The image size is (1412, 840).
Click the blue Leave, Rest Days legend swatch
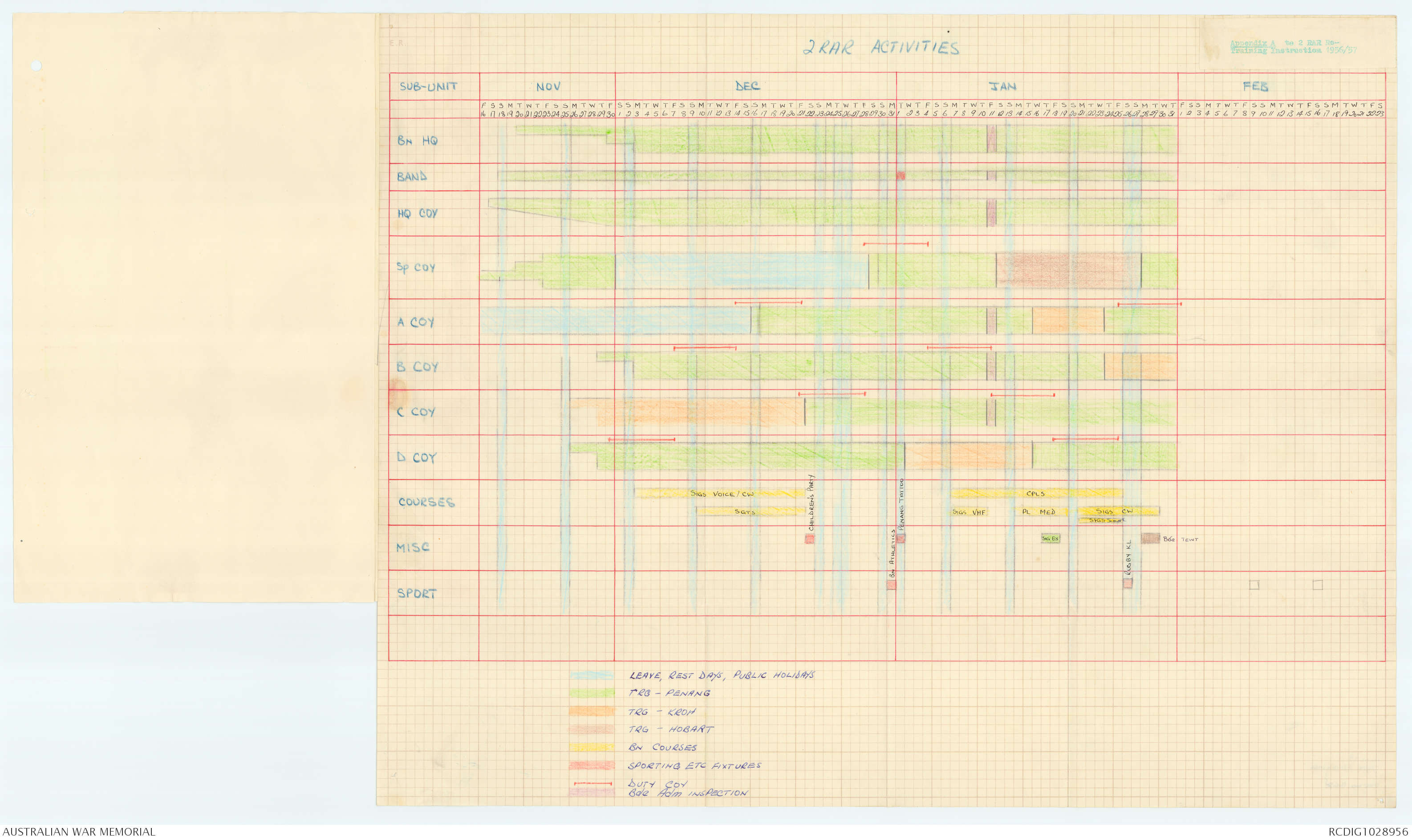click(x=592, y=675)
